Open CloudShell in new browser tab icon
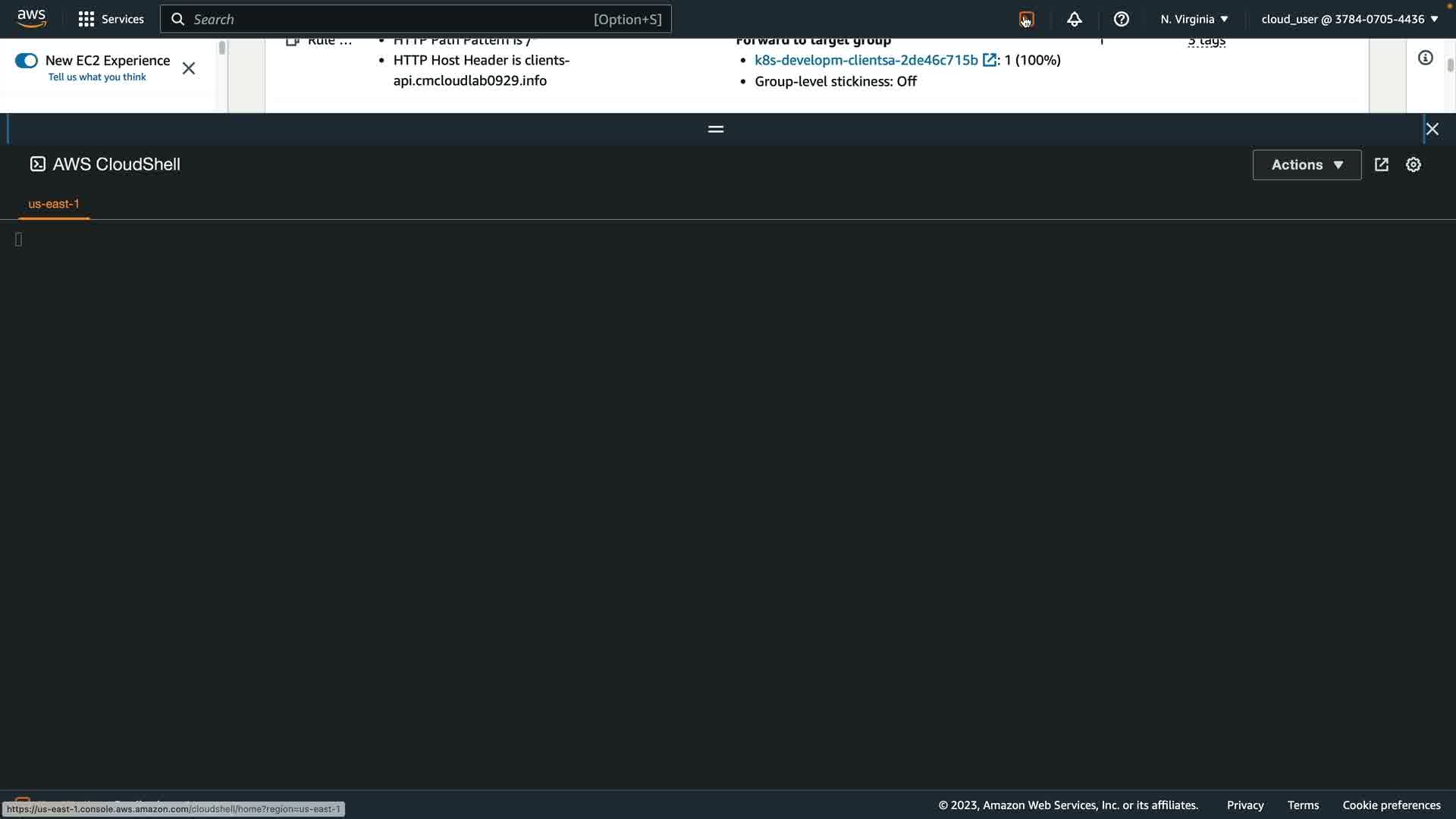Image resolution: width=1456 pixels, height=819 pixels. point(1381,165)
